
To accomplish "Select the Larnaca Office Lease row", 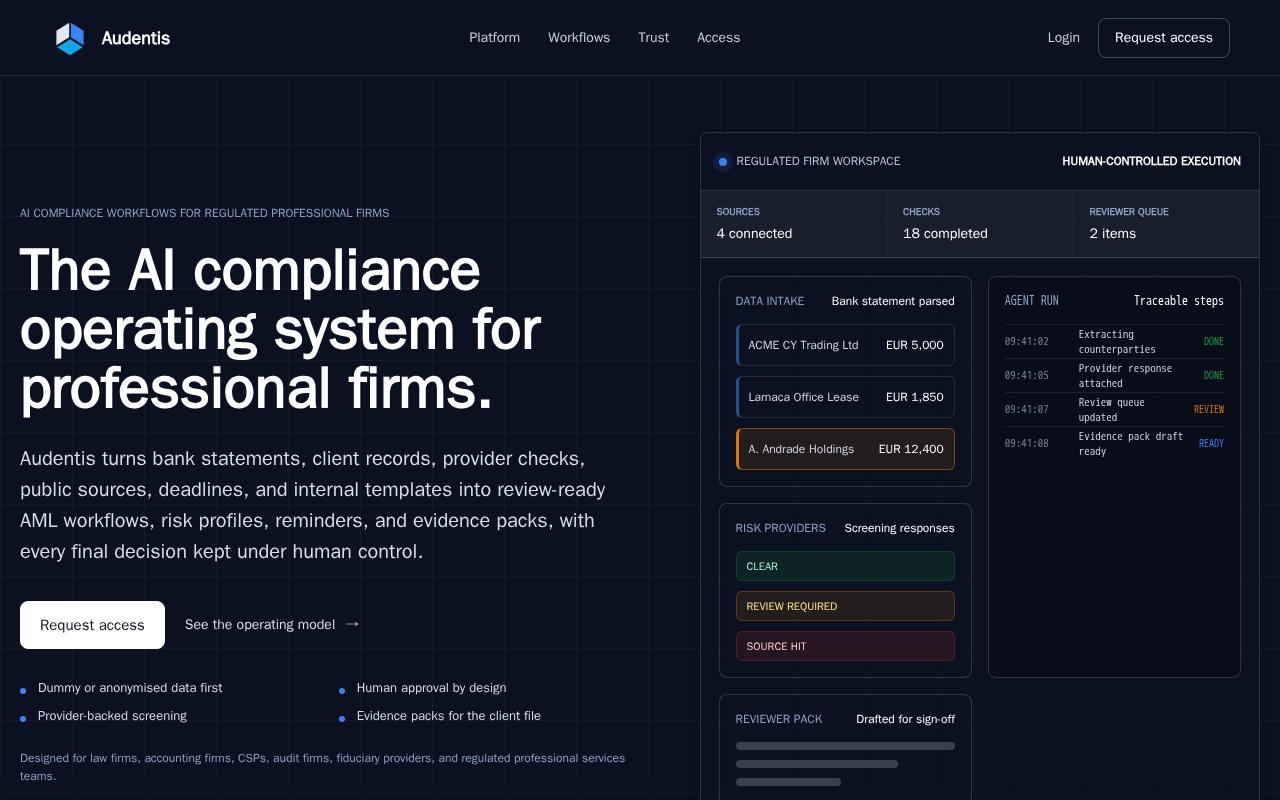I will coord(845,397).
